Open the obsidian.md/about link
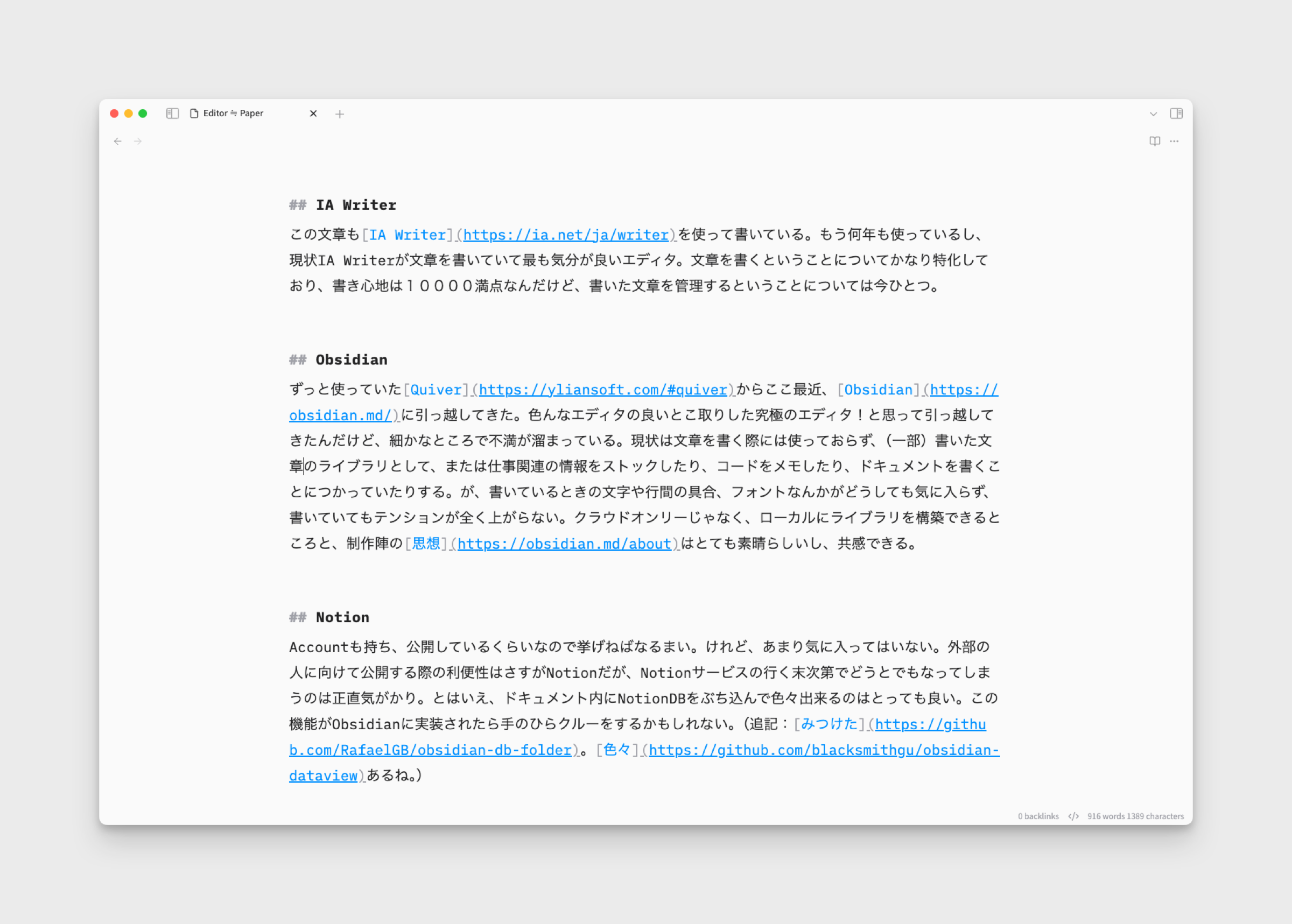The height and width of the screenshot is (924, 1292). pos(564,544)
